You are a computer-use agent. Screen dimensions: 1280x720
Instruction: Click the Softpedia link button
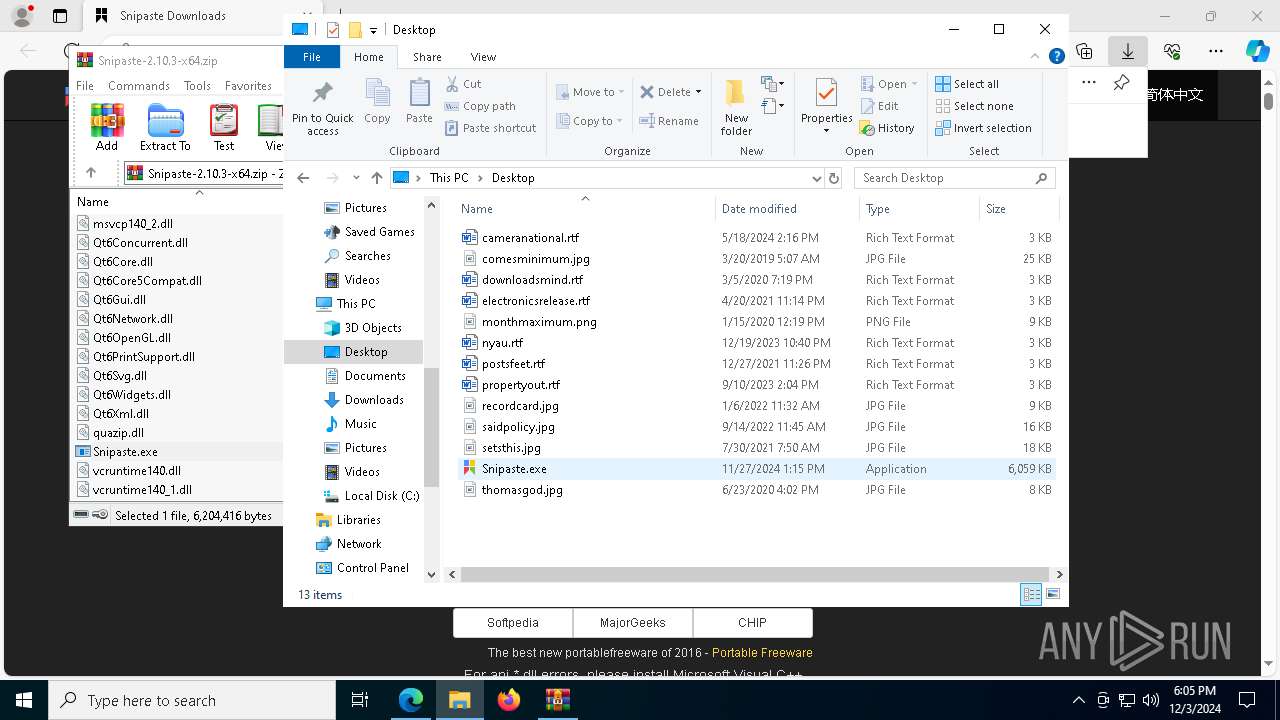tap(513, 623)
